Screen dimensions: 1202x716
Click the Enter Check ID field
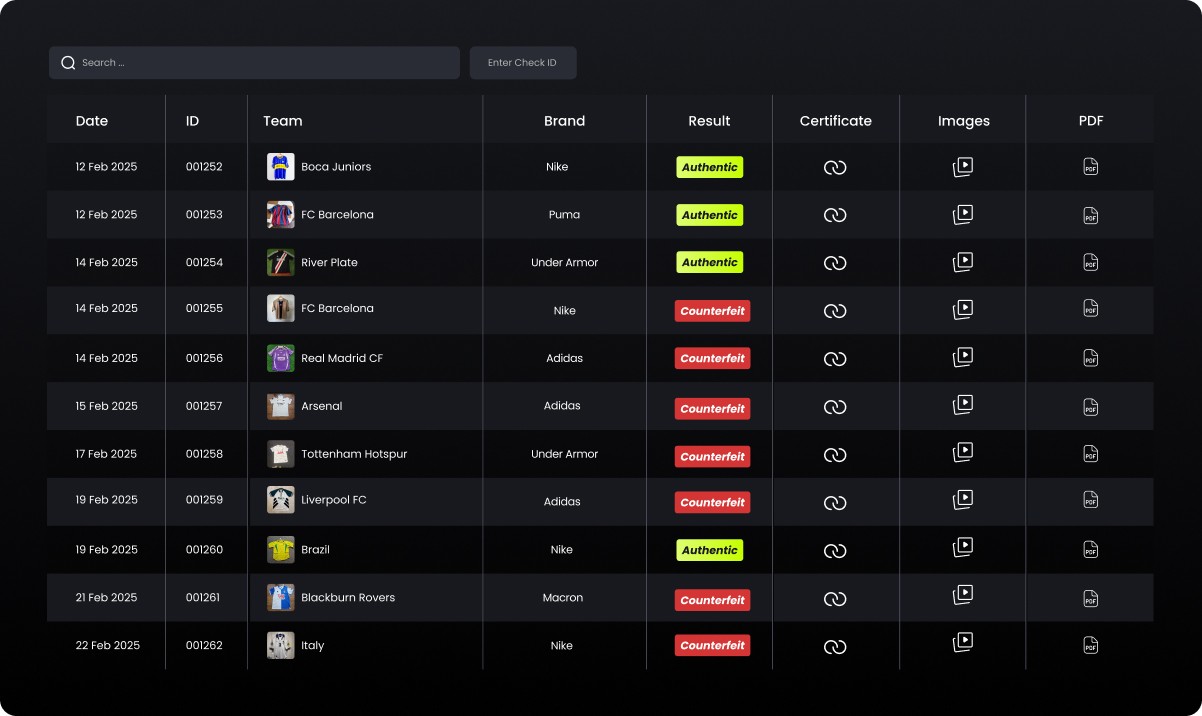point(523,62)
